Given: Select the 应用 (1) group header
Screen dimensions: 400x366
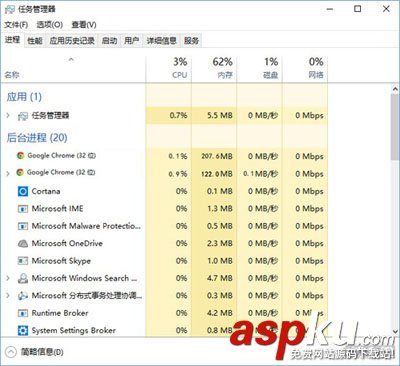Looking at the screenshot, I should point(24,97).
